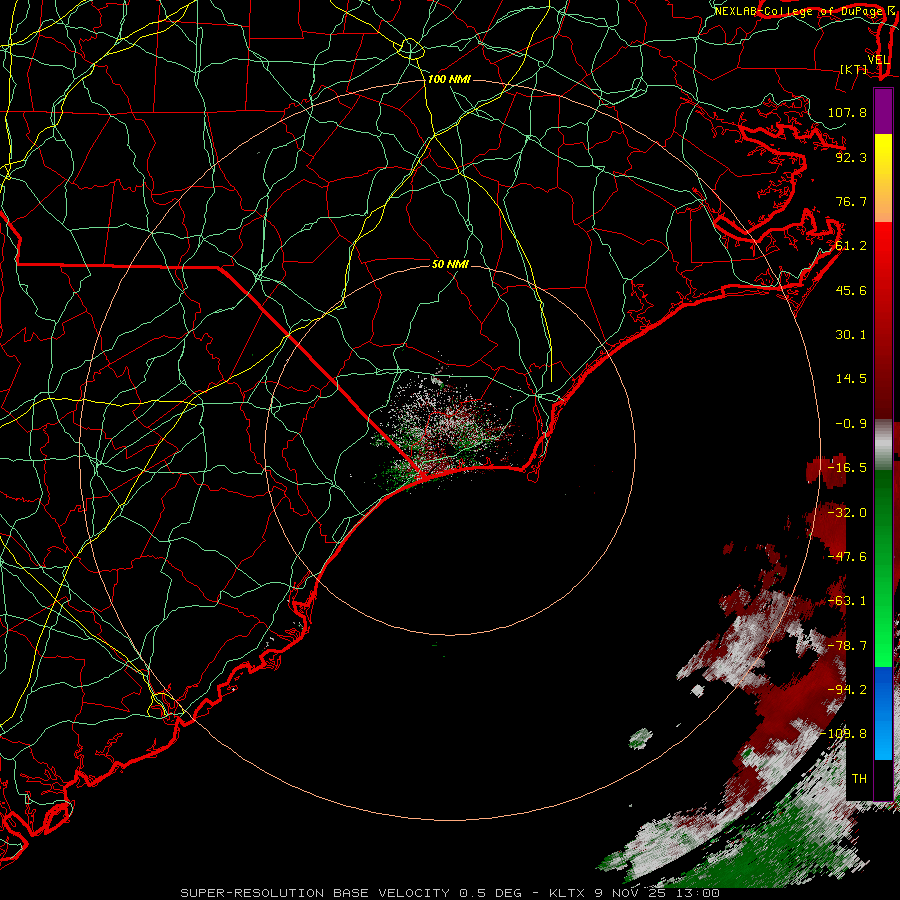Pick the purple band of the color scale
900x900 pixels.
[883, 111]
